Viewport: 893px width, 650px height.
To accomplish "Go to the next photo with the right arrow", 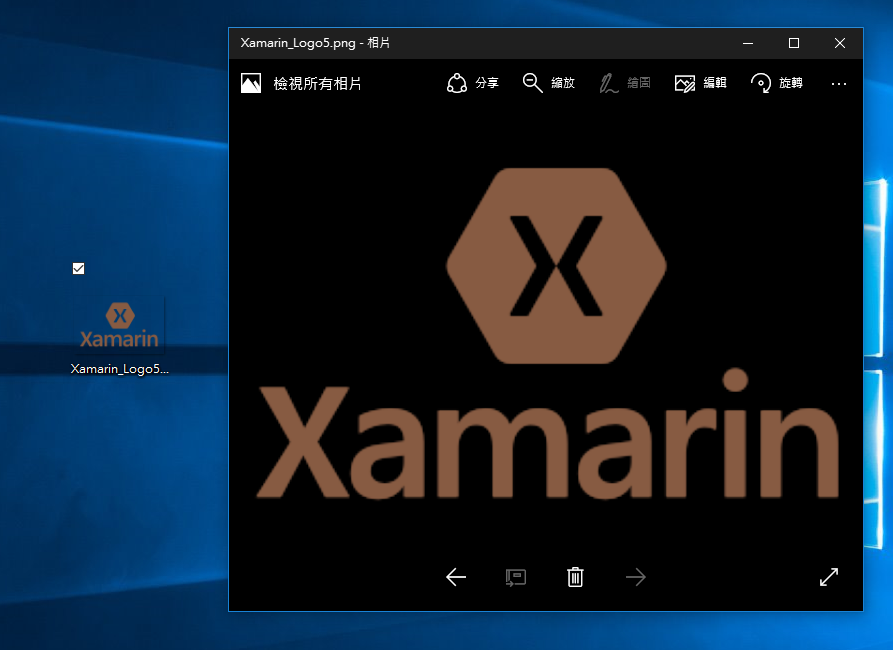I will click(636, 577).
